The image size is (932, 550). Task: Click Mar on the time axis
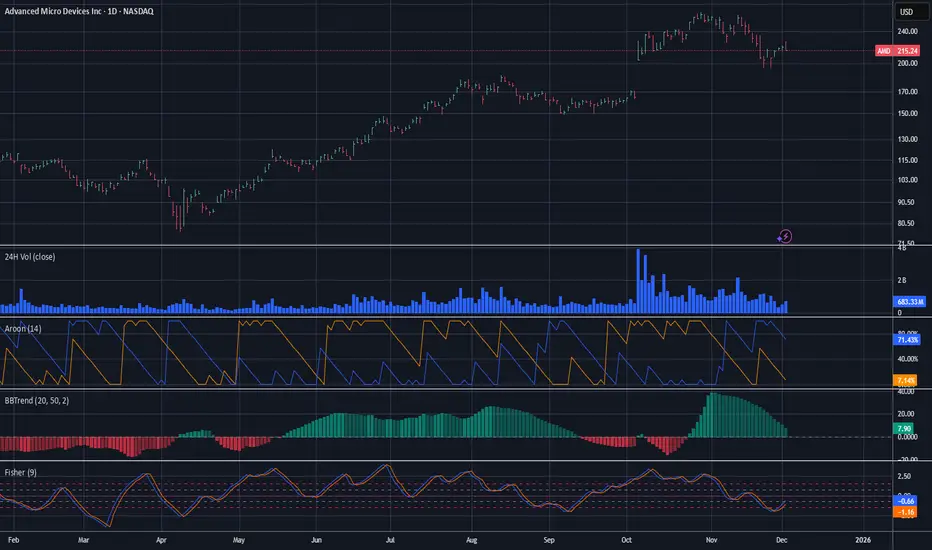point(83,540)
